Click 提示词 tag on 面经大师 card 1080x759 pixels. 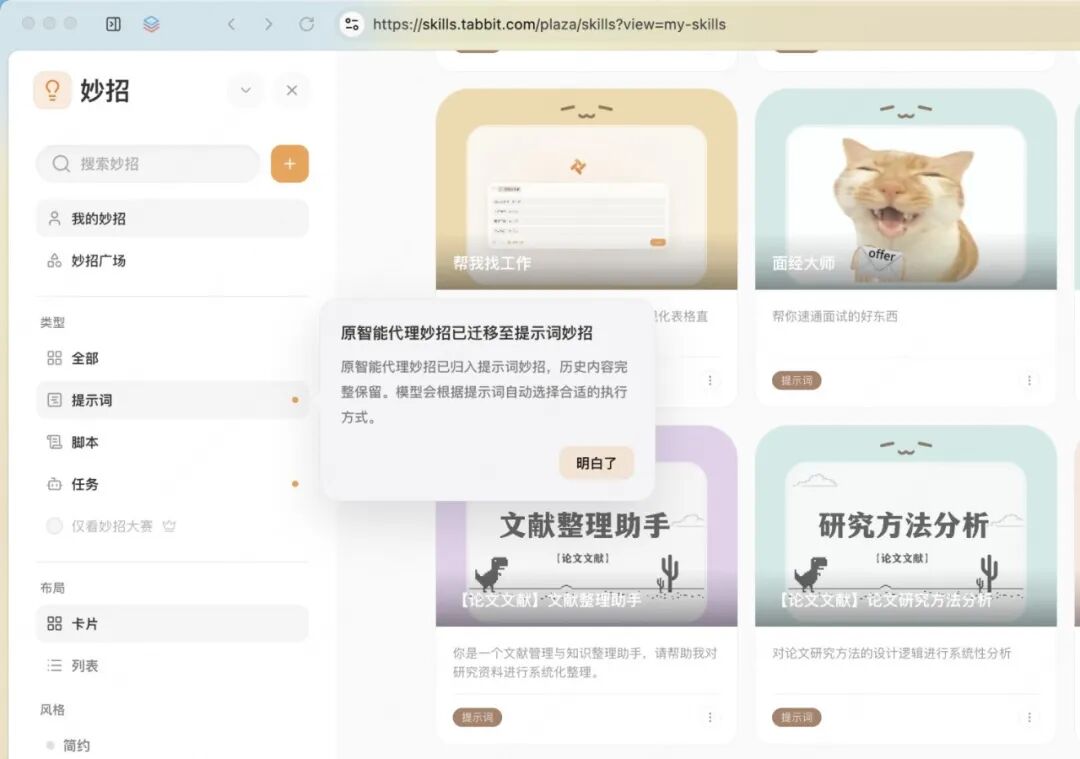(796, 380)
